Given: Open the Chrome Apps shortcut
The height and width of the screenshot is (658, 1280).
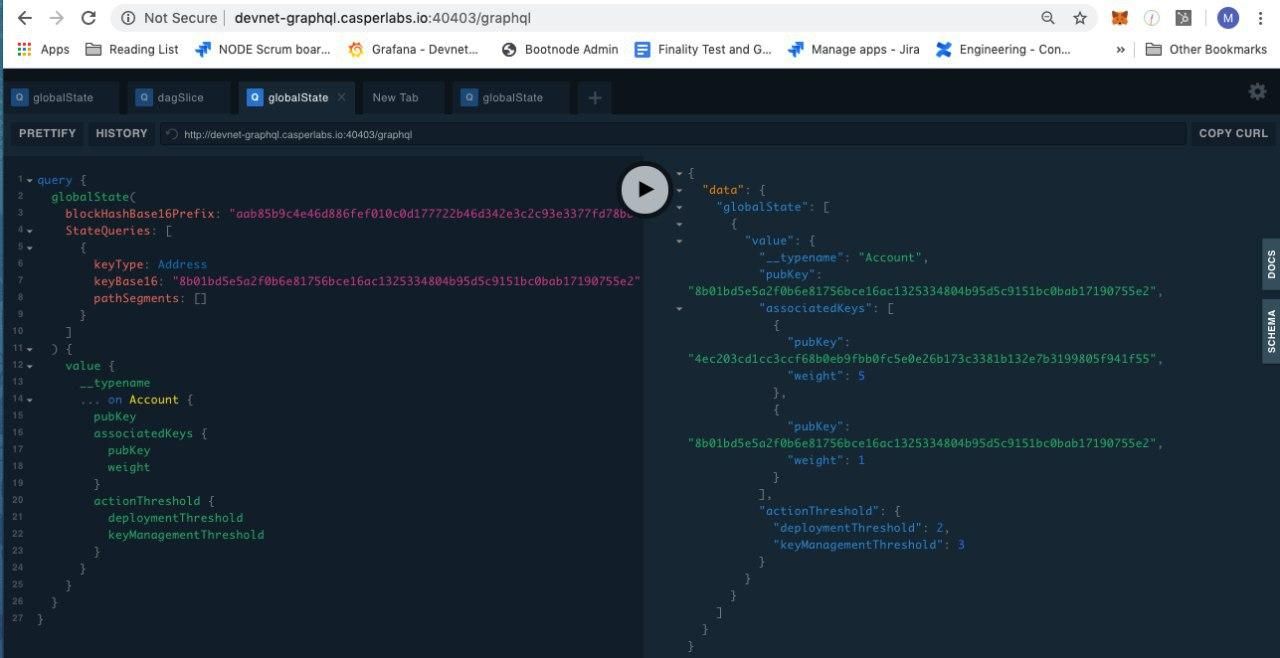Looking at the screenshot, I should pyautogui.click(x=43, y=49).
